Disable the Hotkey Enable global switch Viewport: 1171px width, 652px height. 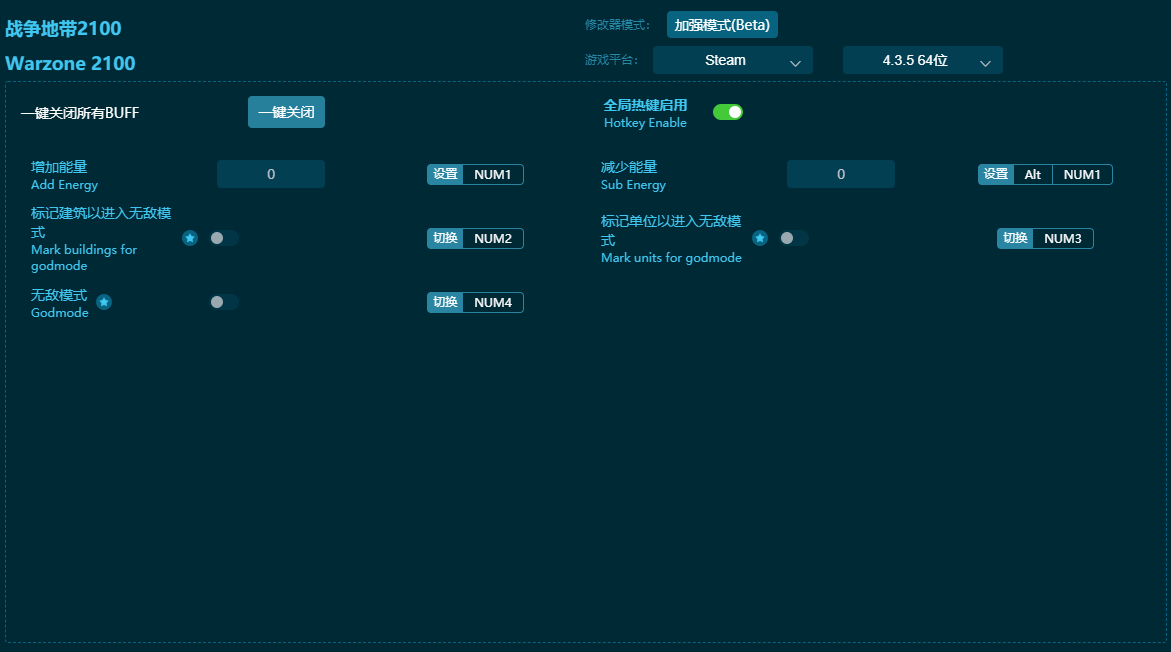(x=728, y=113)
